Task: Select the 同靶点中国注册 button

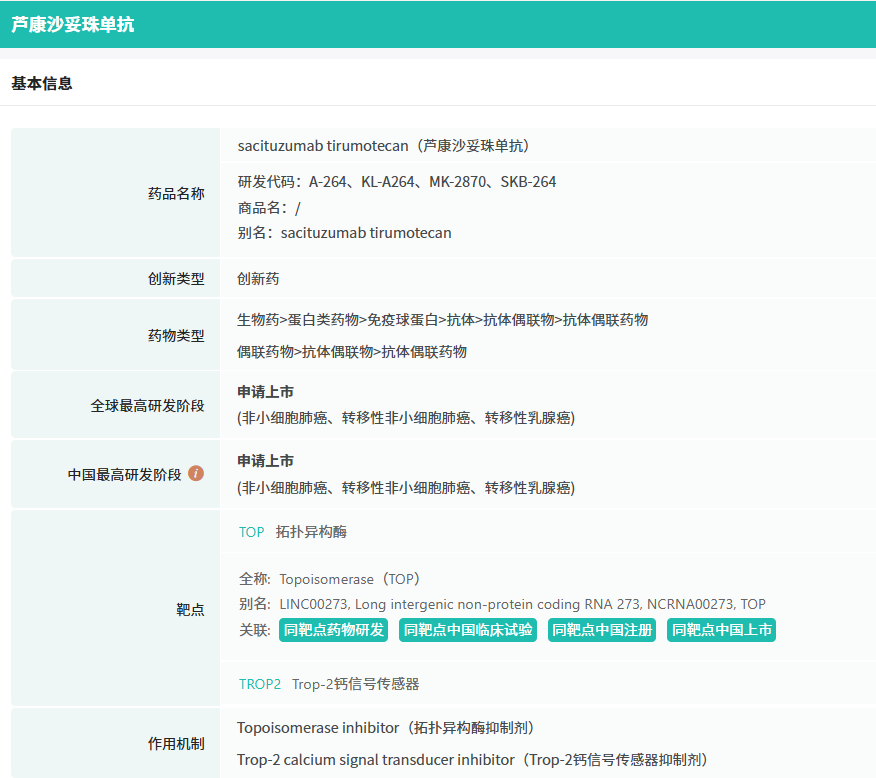Action: pyautogui.click(x=602, y=630)
